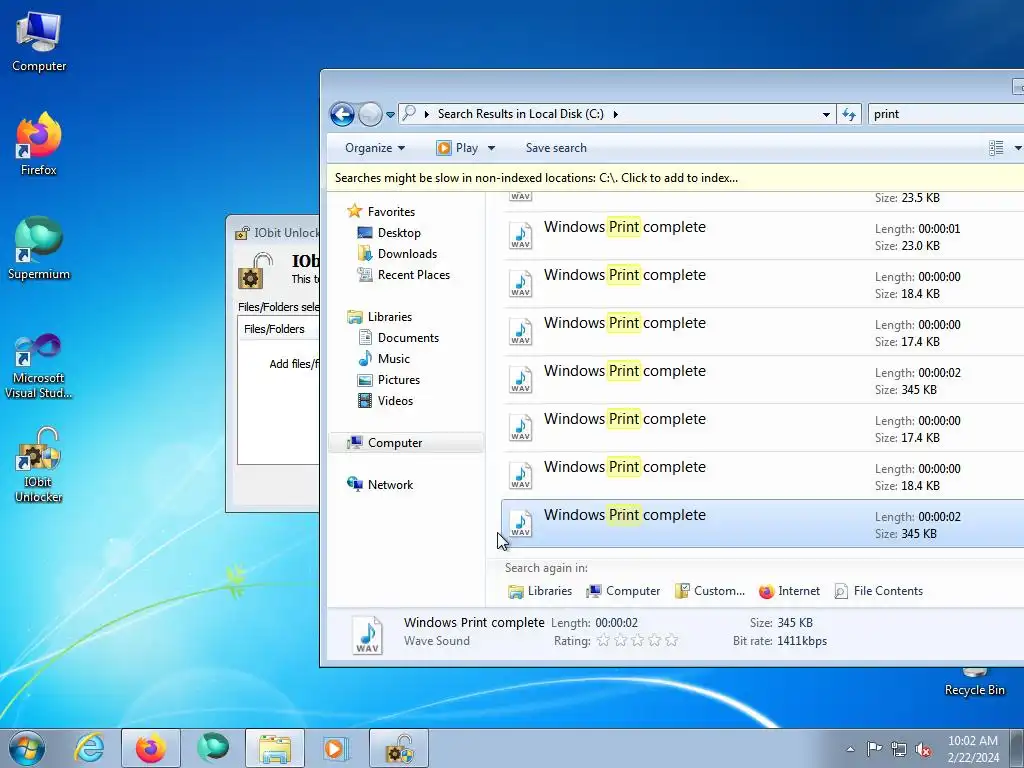Open the Supermium desktop shortcut
This screenshot has width=1024, height=768.
click(x=39, y=248)
